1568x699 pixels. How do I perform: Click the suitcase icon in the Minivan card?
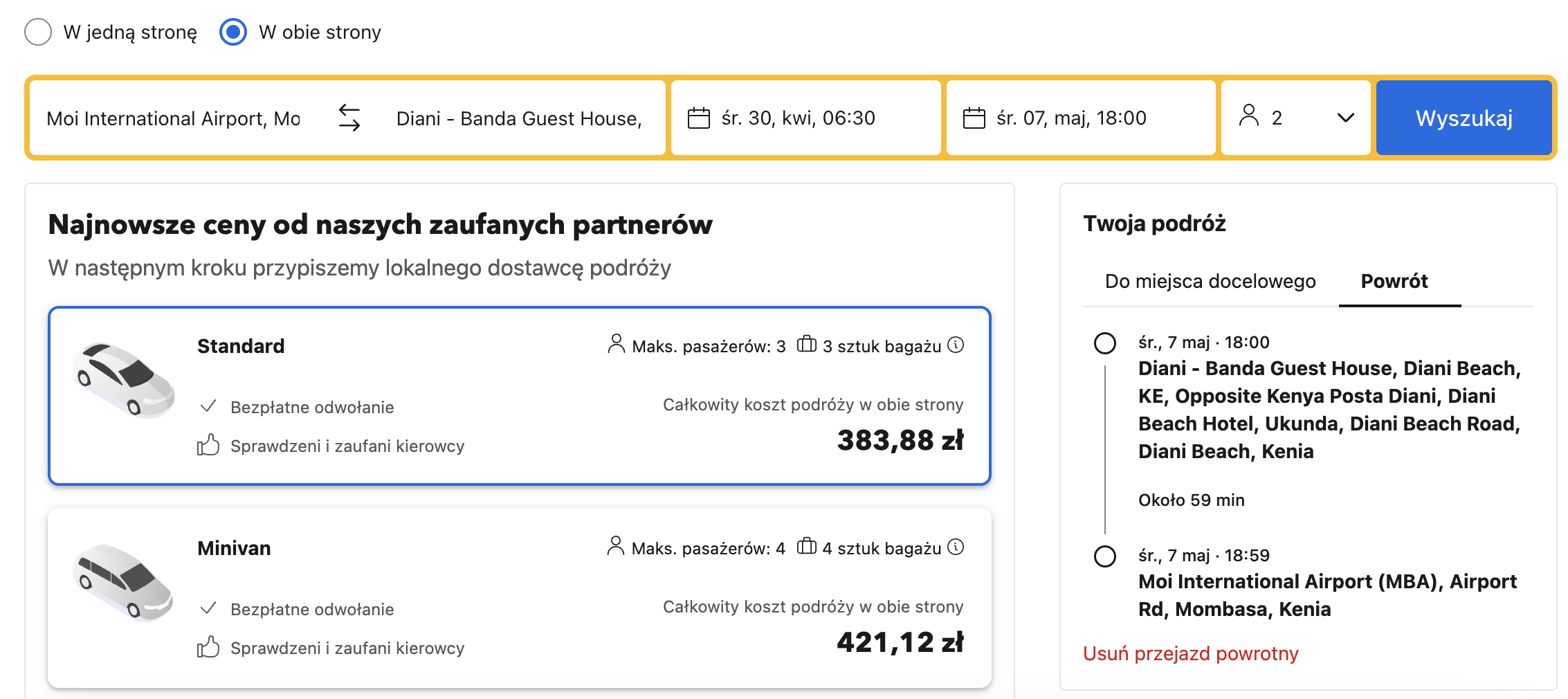coord(806,546)
